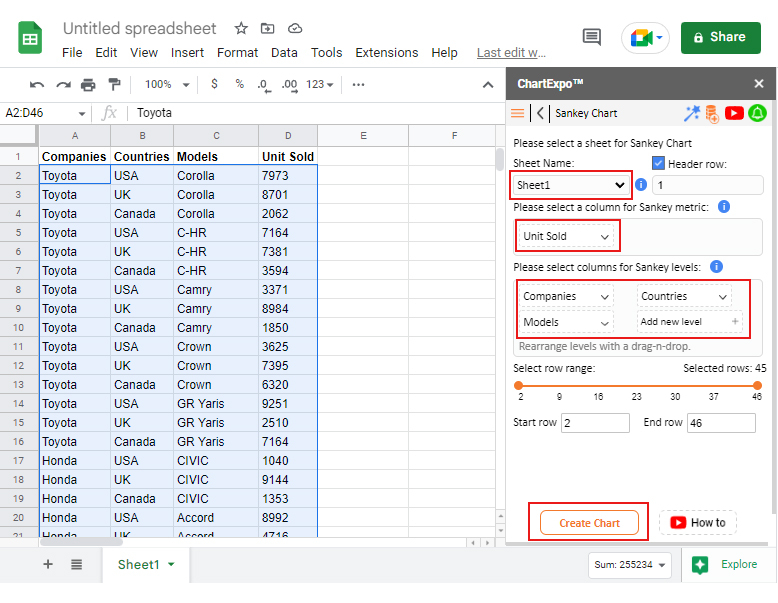Select column D header

tap(288, 135)
